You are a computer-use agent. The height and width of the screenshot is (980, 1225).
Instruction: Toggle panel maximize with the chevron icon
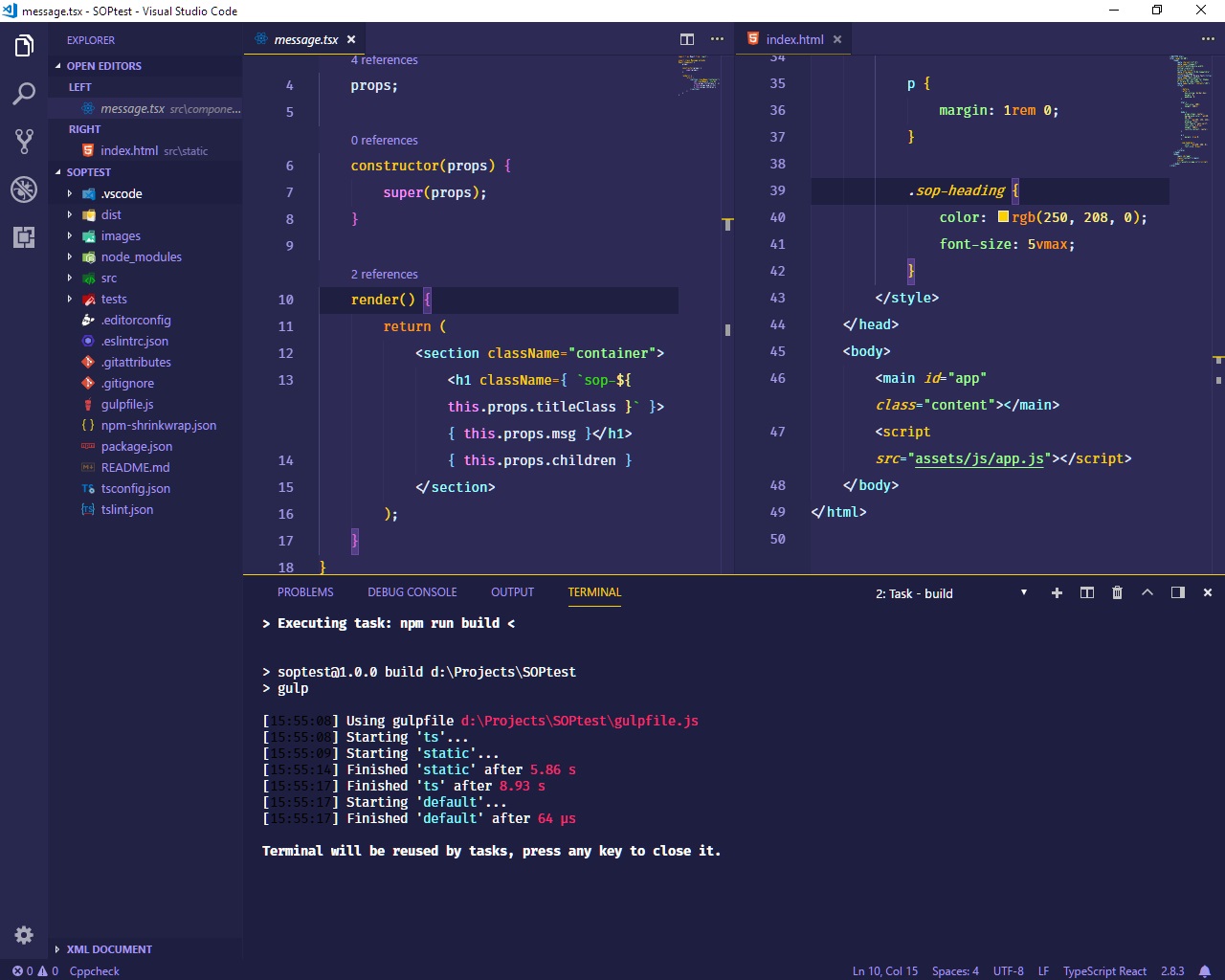[1147, 592]
